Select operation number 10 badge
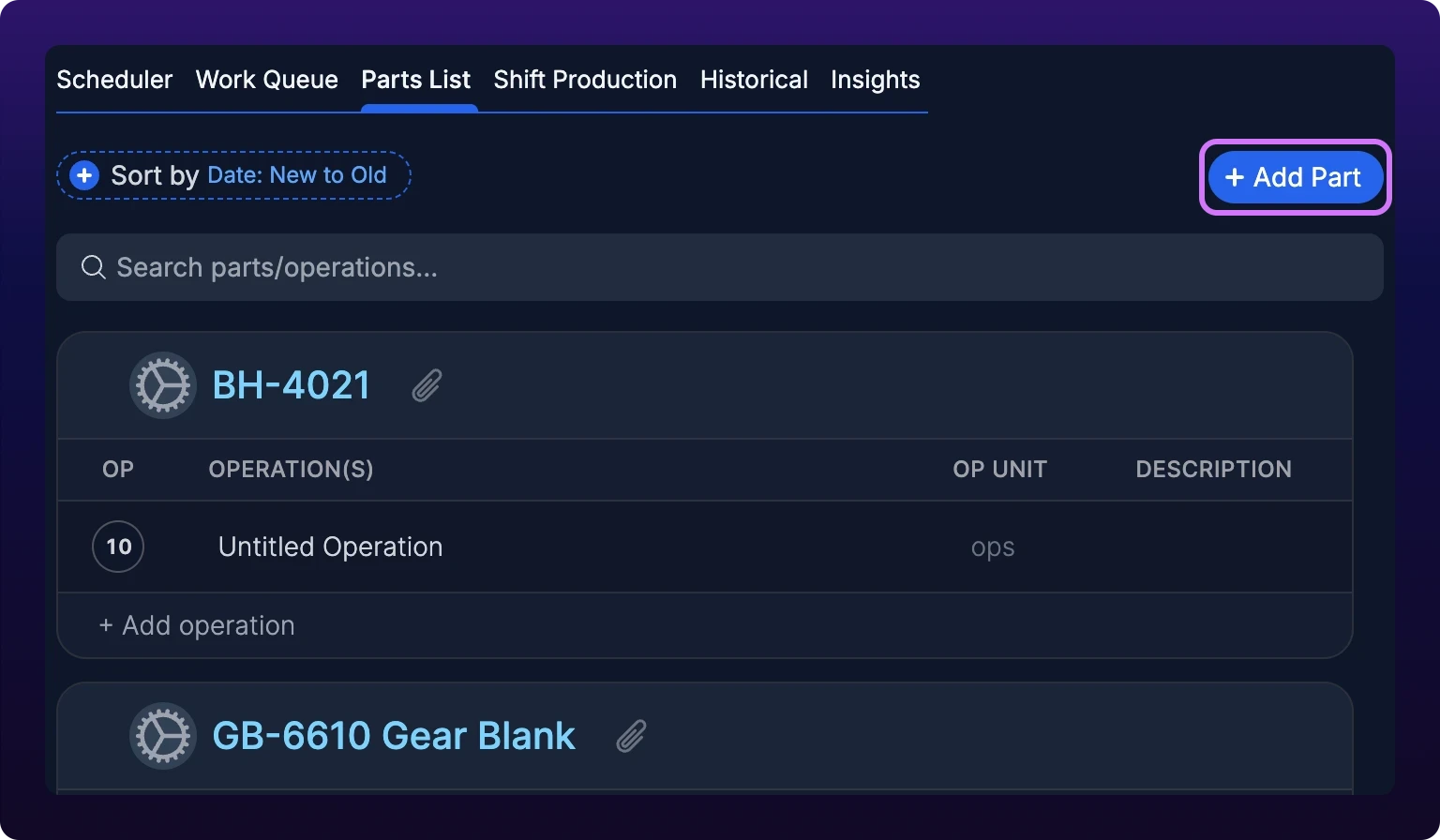 [x=118, y=547]
